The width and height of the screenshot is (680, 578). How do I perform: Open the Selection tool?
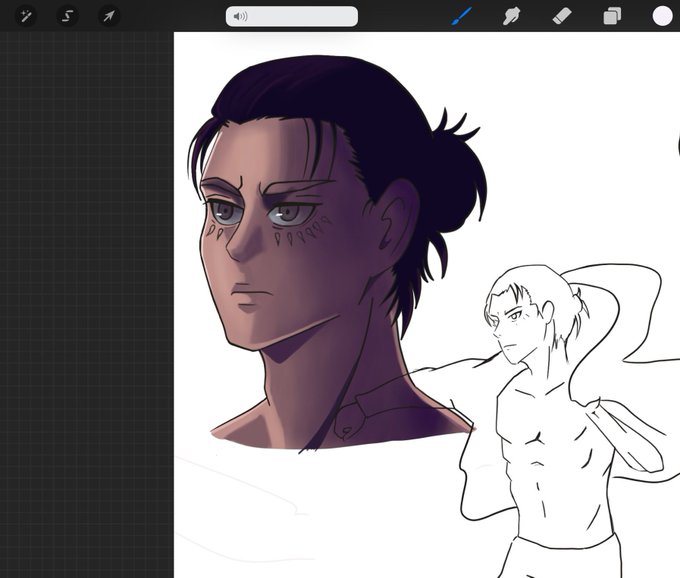point(67,16)
